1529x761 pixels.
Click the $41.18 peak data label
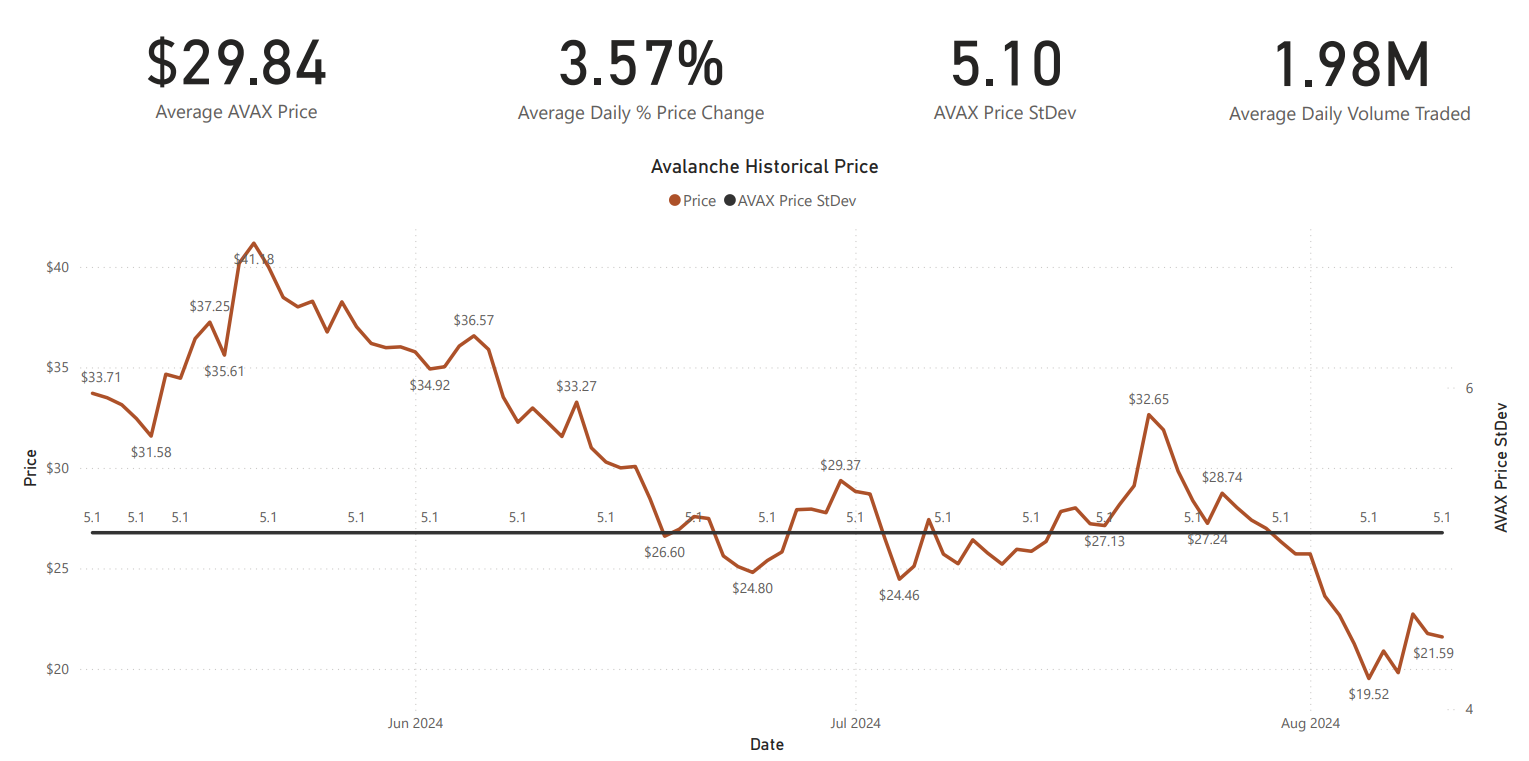(254, 259)
